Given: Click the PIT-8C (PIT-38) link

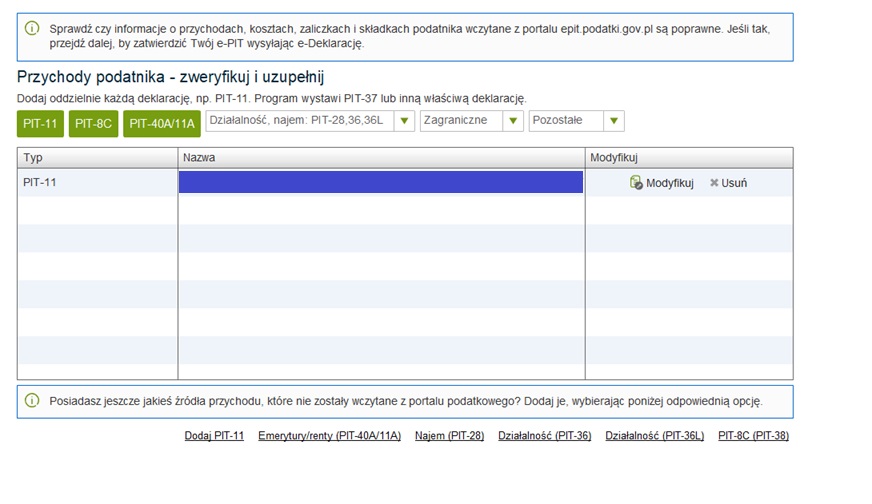Looking at the screenshot, I should (753, 436).
